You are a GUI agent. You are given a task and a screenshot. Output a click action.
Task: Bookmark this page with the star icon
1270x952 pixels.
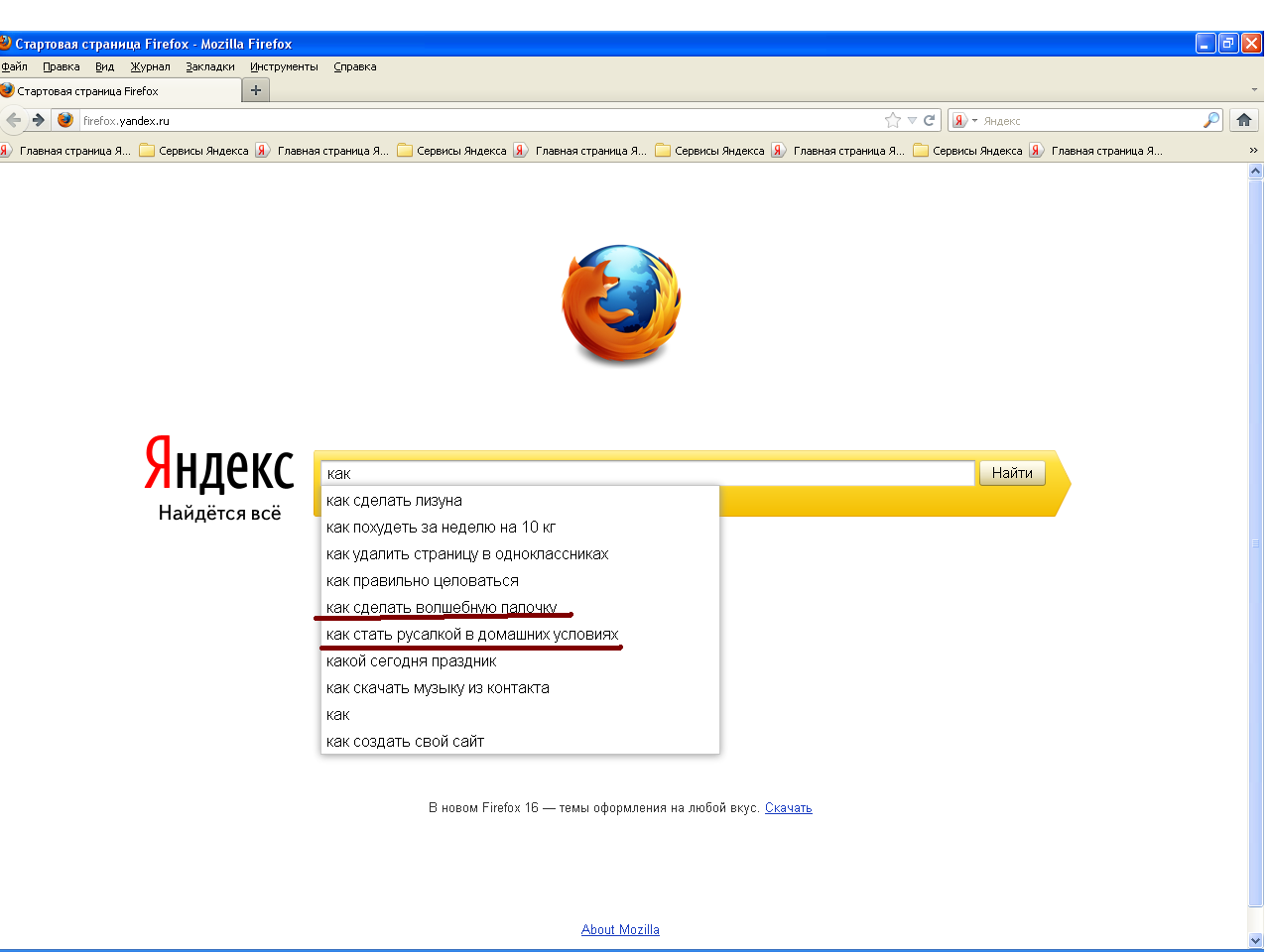point(893,120)
